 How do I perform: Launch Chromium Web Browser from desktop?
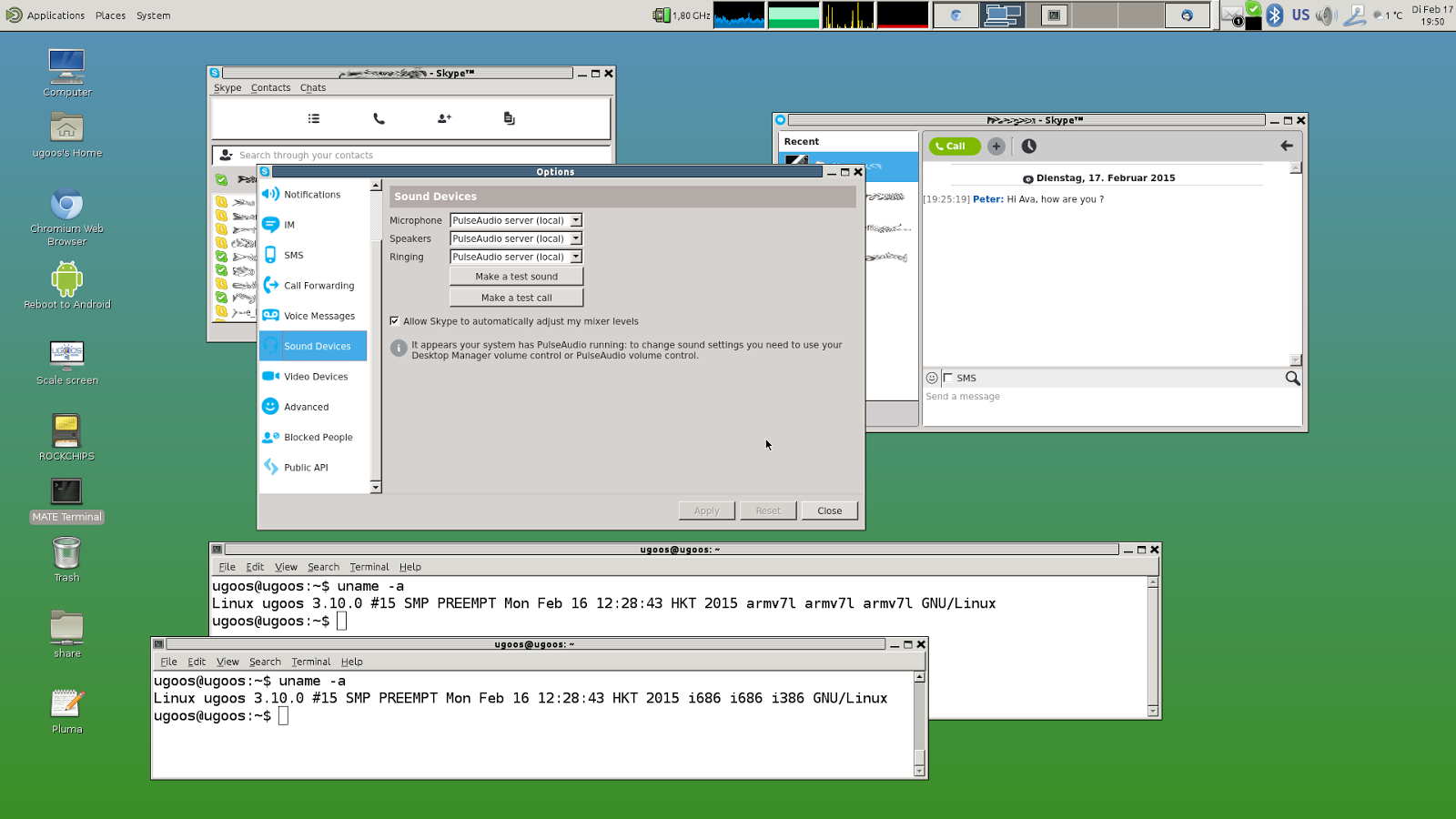[x=66, y=217]
